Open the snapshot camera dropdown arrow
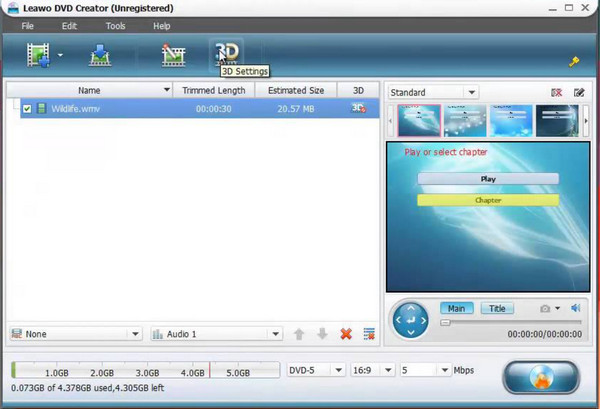This screenshot has width=600, height=409. [558, 308]
